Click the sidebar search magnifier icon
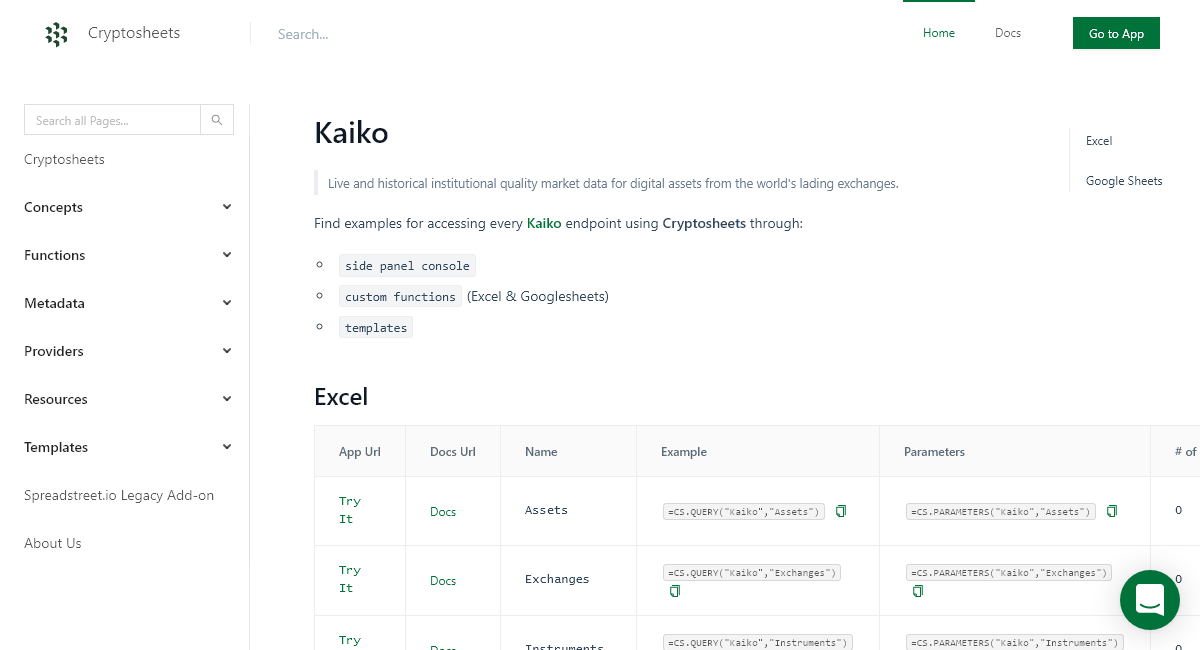The width and height of the screenshot is (1200, 650). [x=217, y=119]
